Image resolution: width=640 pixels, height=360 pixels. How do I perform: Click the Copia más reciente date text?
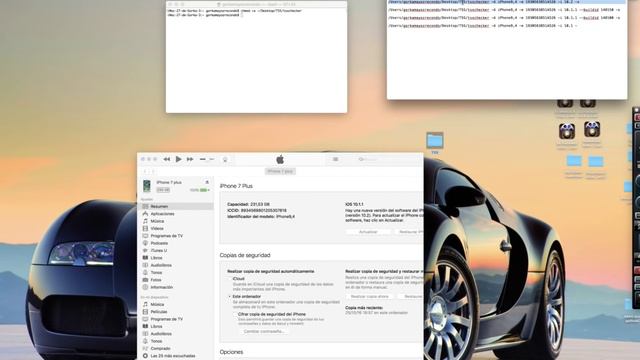(x=376, y=313)
